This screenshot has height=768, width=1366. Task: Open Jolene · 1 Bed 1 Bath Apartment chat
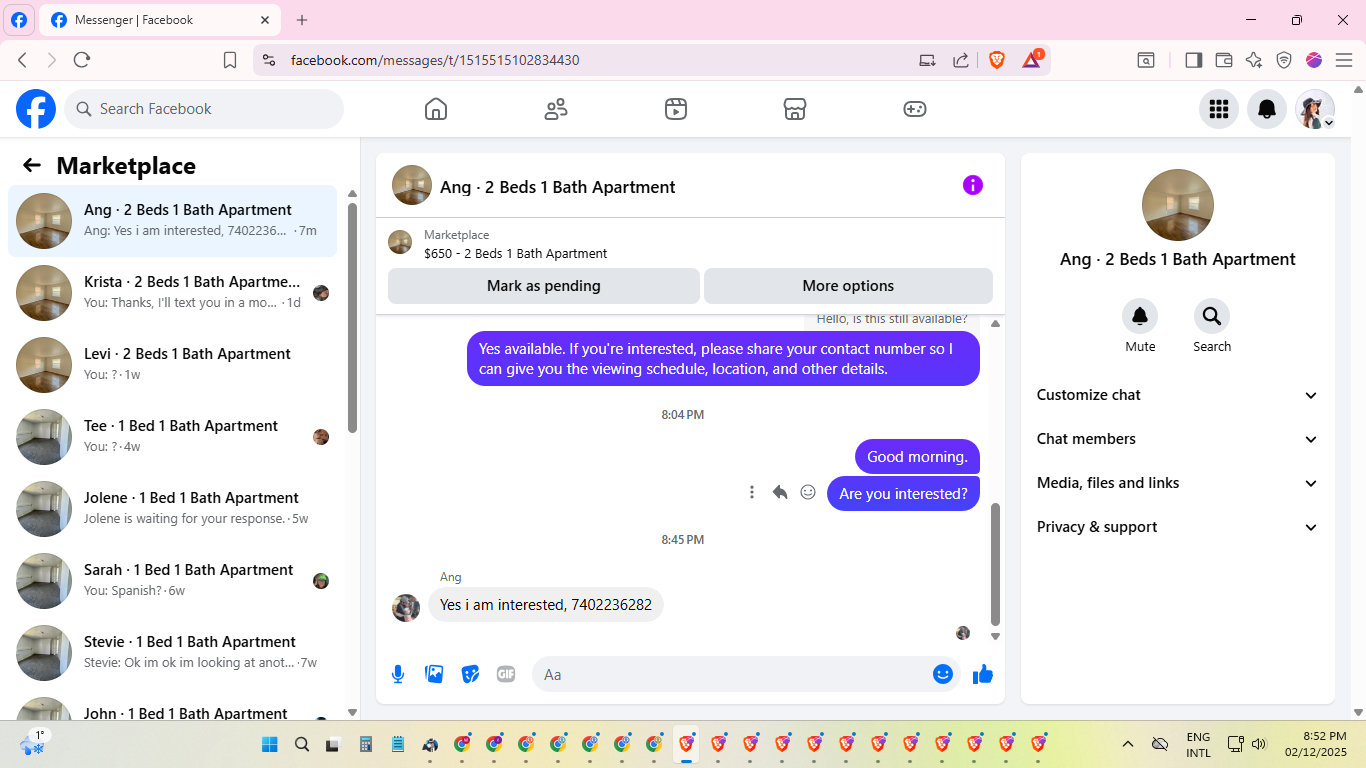[173, 509]
